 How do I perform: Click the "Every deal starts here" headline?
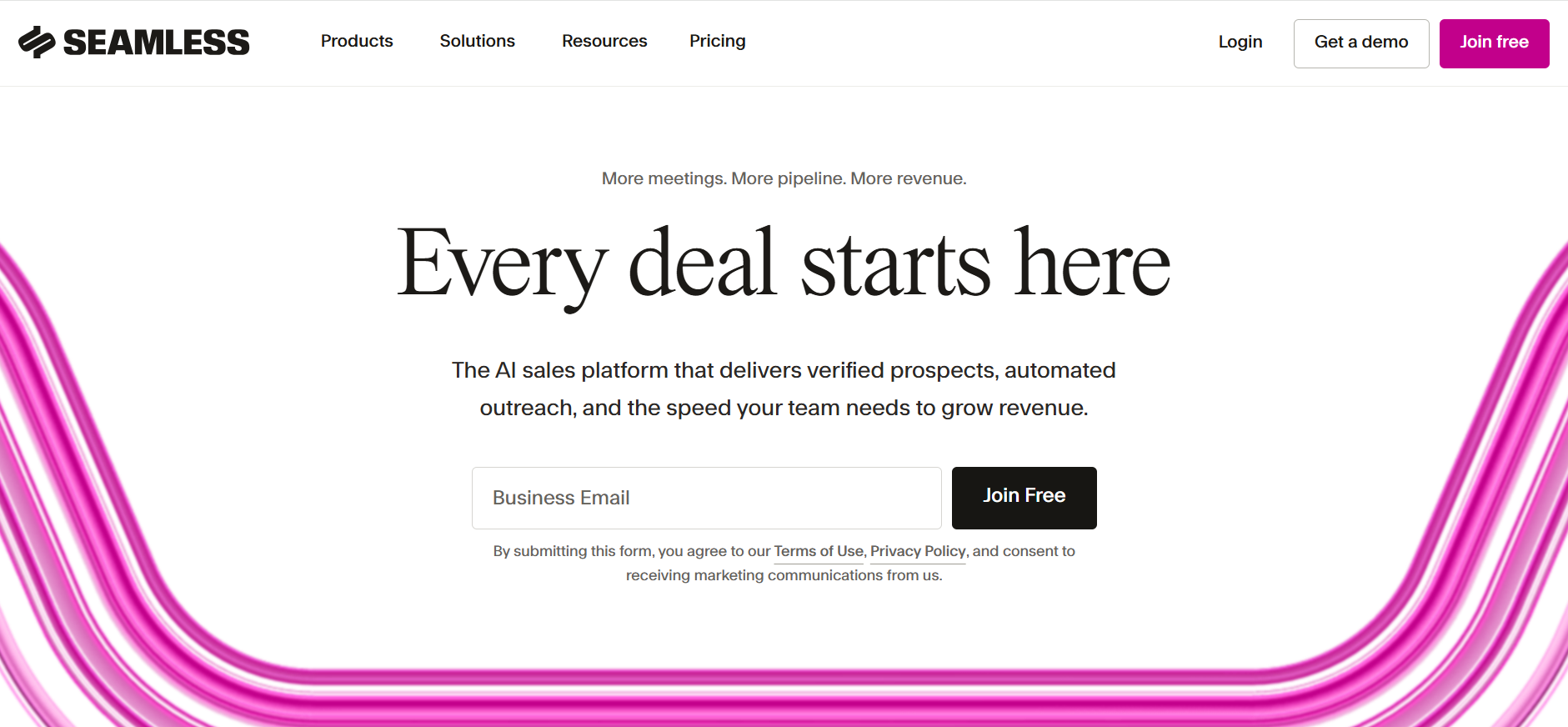pos(784,264)
